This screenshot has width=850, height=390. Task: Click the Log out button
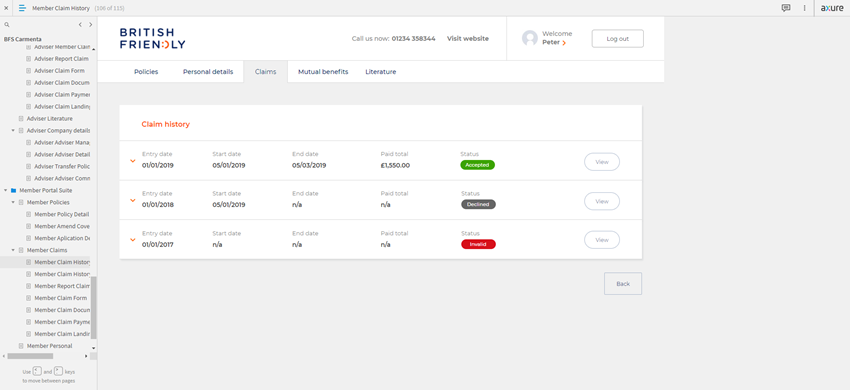[x=617, y=39]
